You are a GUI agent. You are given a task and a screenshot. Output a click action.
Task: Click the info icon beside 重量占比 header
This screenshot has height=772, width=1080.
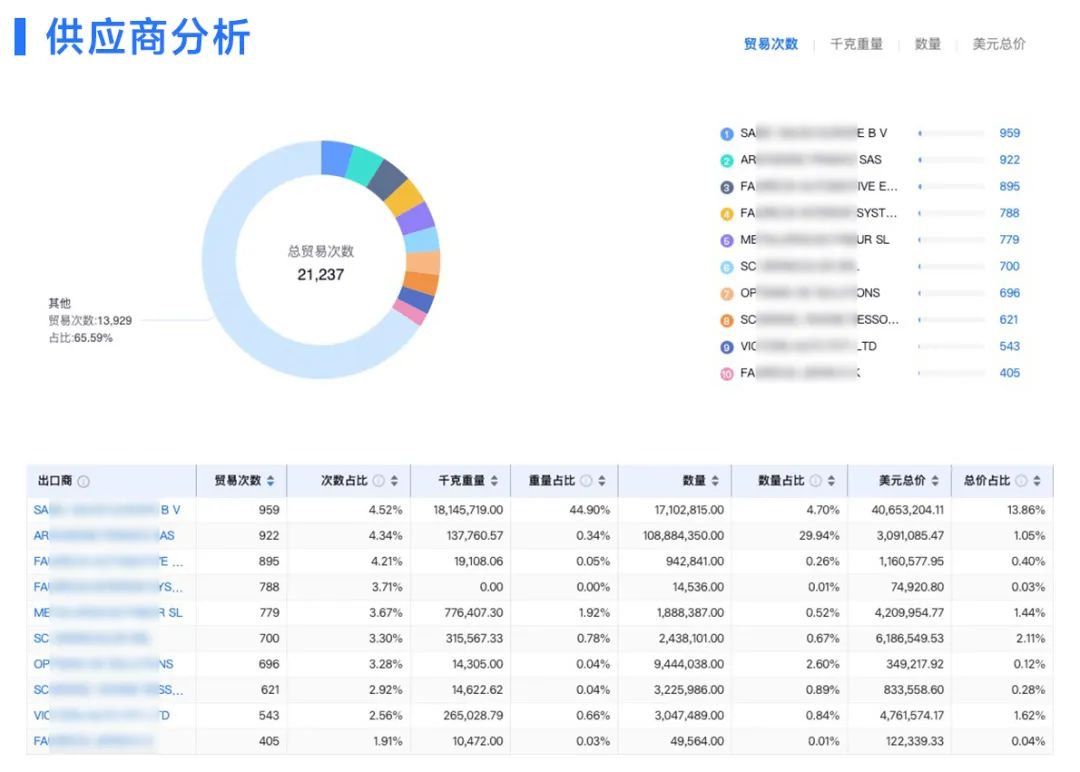pyautogui.click(x=585, y=481)
